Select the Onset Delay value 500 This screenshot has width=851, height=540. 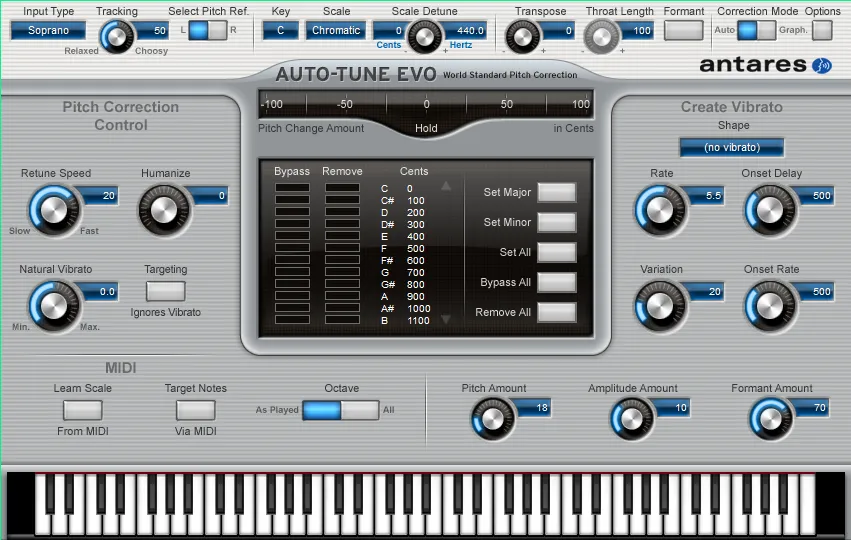(x=816, y=195)
